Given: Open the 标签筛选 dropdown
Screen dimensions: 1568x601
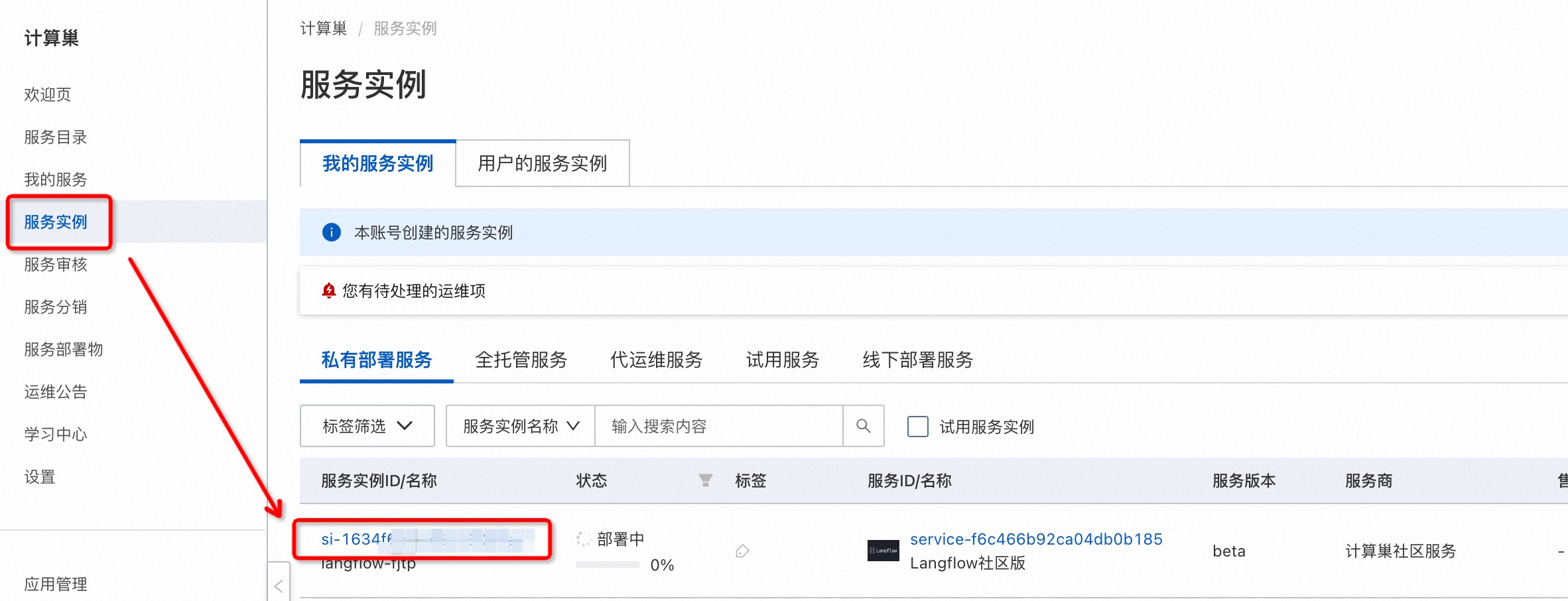Looking at the screenshot, I should (x=367, y=426).
